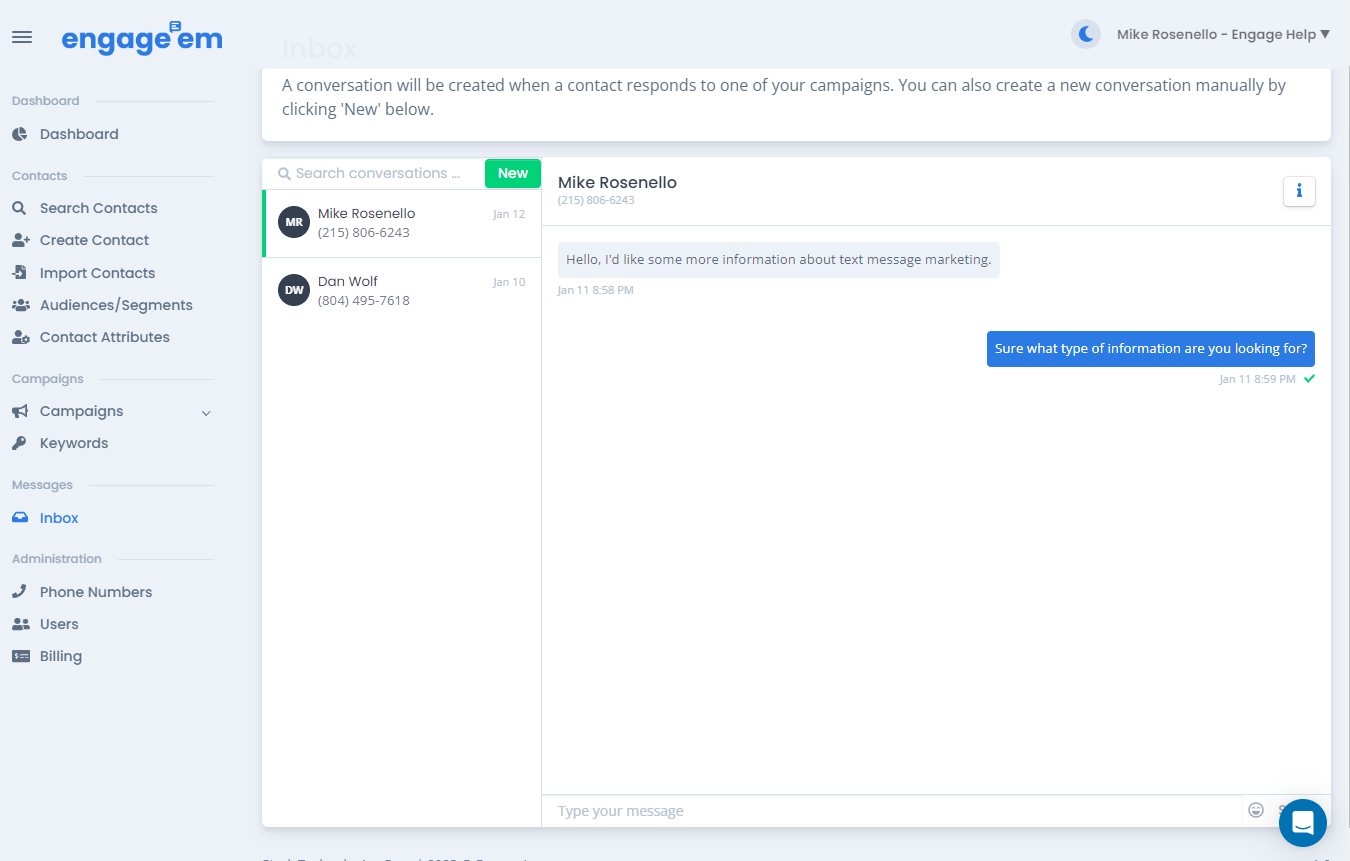Click the Create Contact icon

pyautogui.click(x=20, y=240)
